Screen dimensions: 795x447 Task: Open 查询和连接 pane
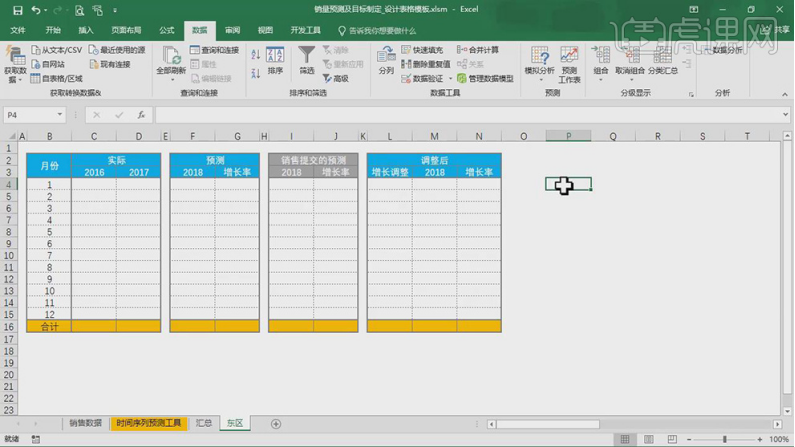(x=214, y=50)
